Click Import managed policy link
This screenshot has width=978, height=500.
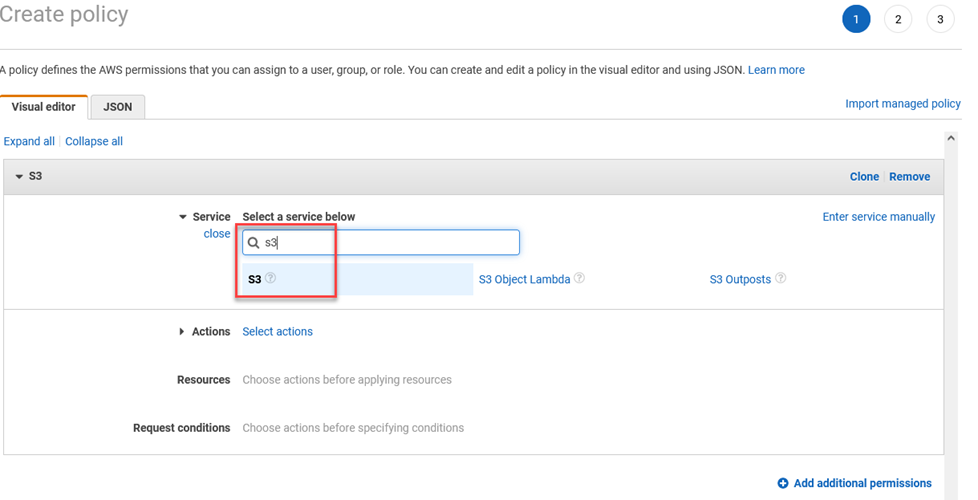coord(903,103)
